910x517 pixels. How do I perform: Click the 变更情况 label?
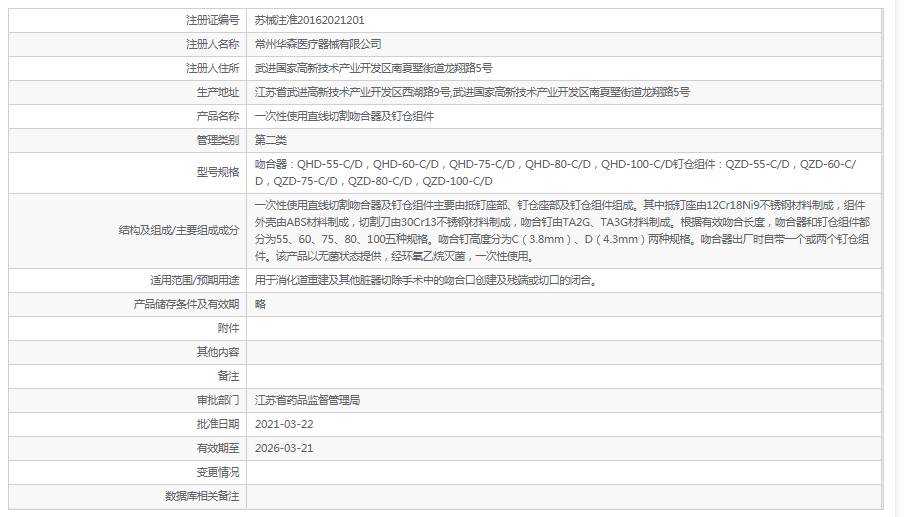point(218,472)
